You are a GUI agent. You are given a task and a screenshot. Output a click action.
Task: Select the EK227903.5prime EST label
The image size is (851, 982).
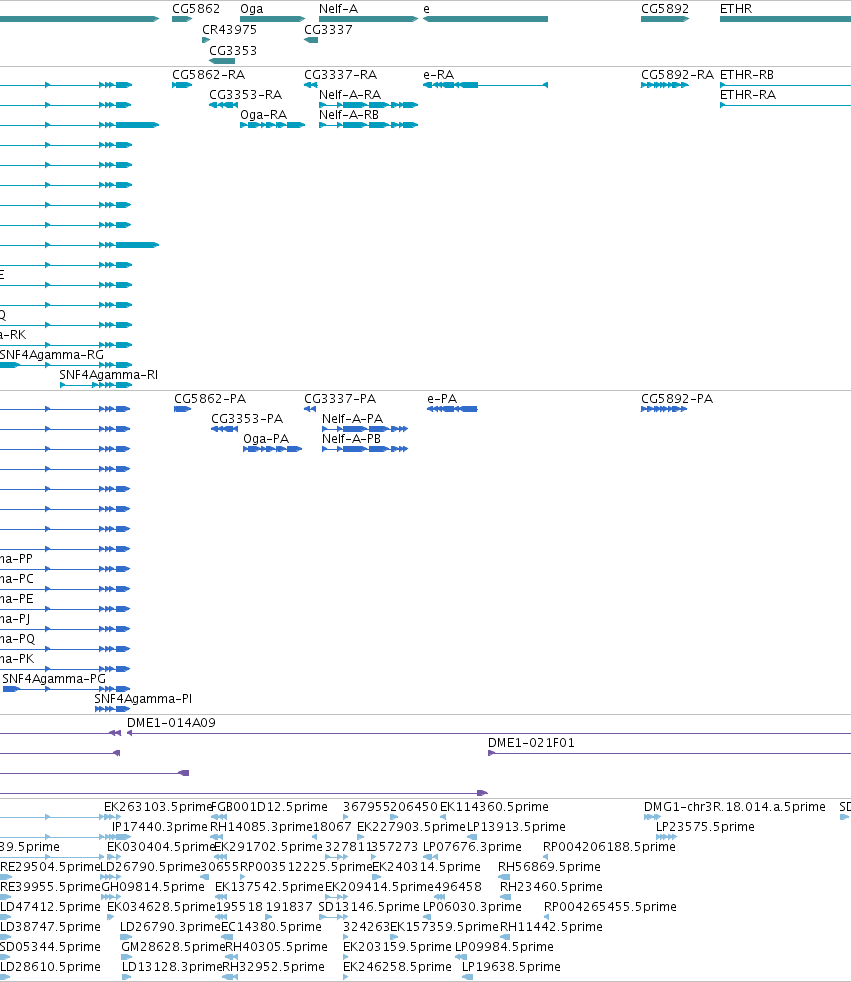click(411, 827)
